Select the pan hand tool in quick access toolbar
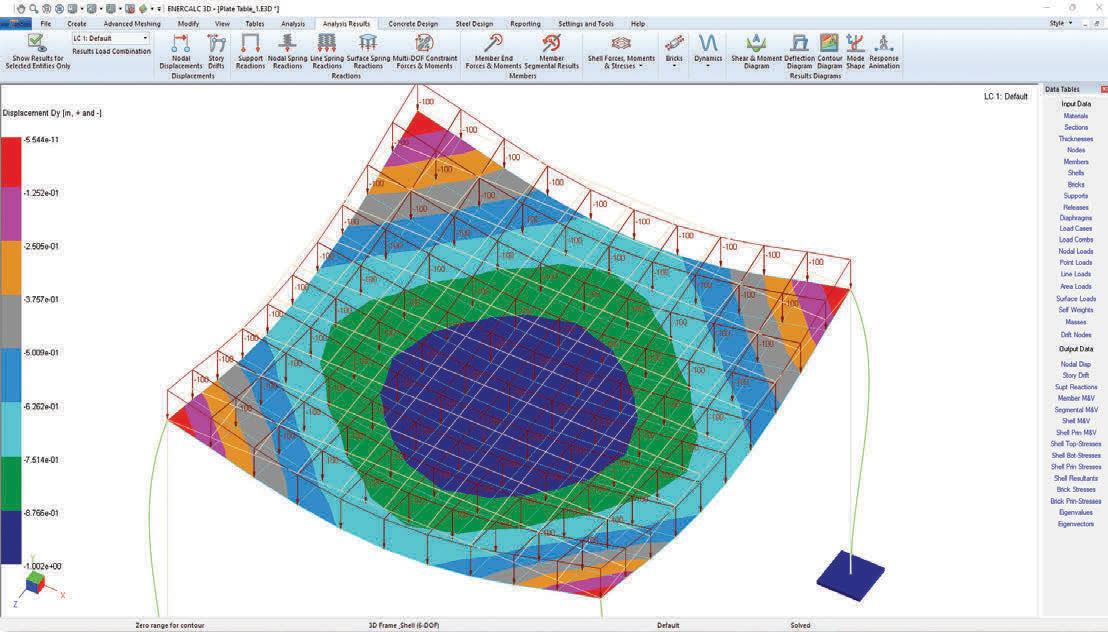Image resolution: width=1108 pixels, height=632 pixels. click(20, 8)
